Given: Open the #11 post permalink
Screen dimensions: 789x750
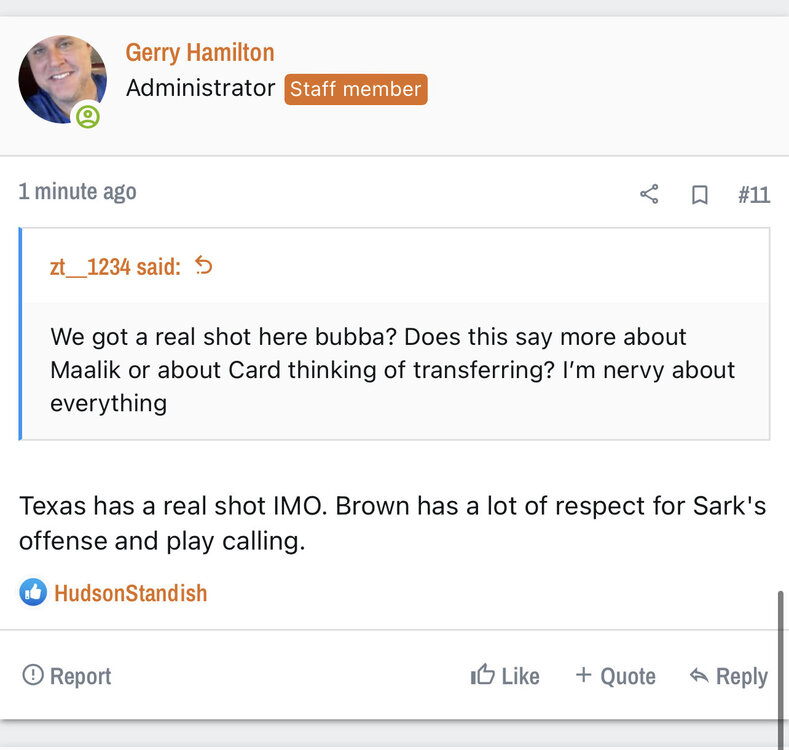Looking at the screenshot, I should tap(754, 194).
